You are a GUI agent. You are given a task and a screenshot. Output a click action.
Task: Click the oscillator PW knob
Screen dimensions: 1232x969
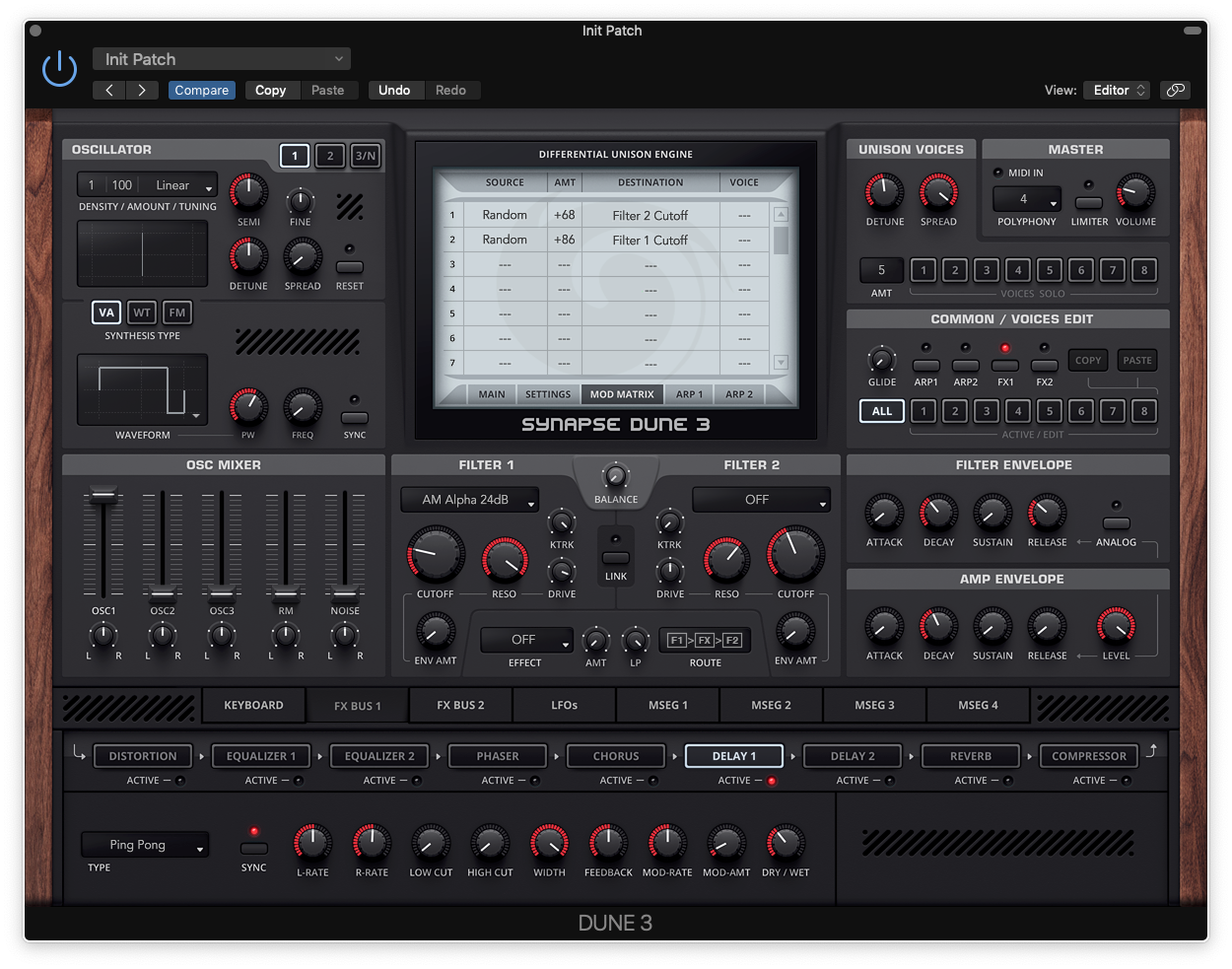[248, 407]
